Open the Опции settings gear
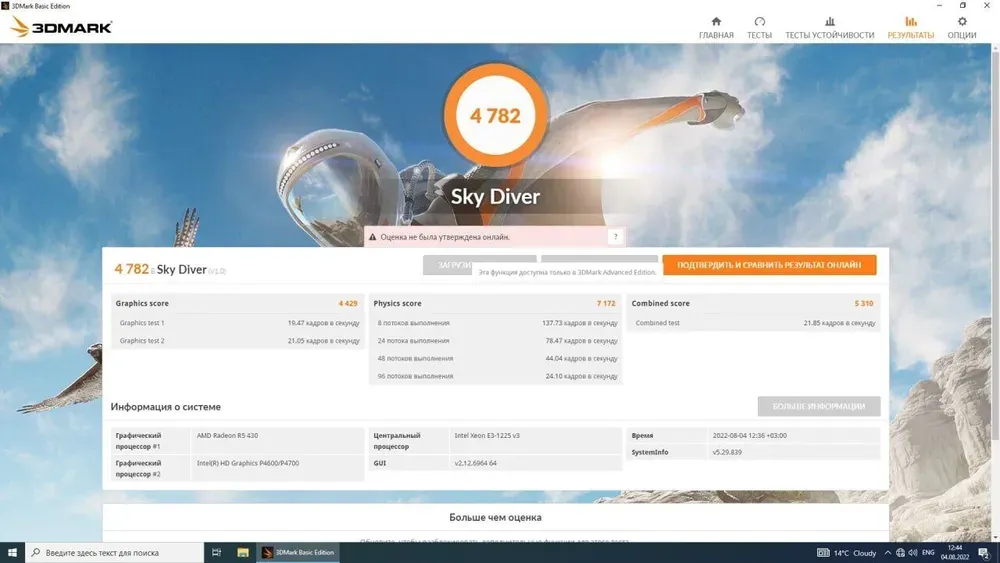This screenshot has width=1000, height=563. [962, 28]
